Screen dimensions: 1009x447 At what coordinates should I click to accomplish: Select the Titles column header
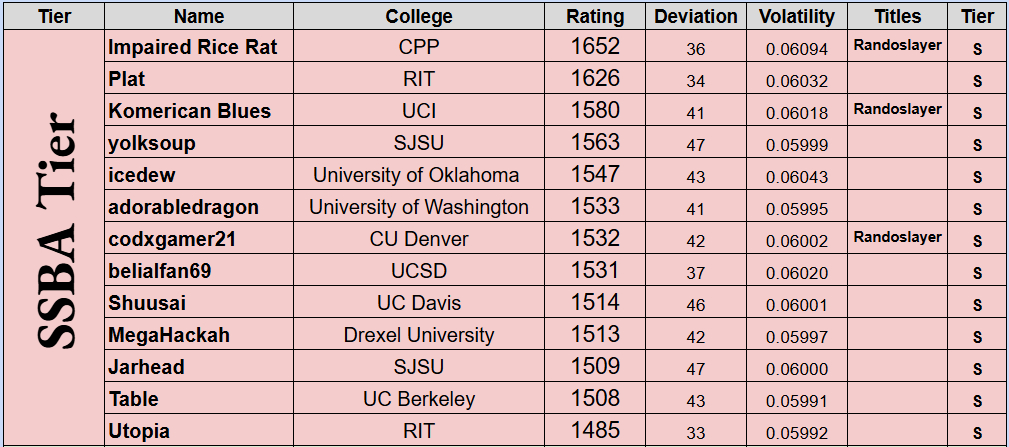point(897,16)
